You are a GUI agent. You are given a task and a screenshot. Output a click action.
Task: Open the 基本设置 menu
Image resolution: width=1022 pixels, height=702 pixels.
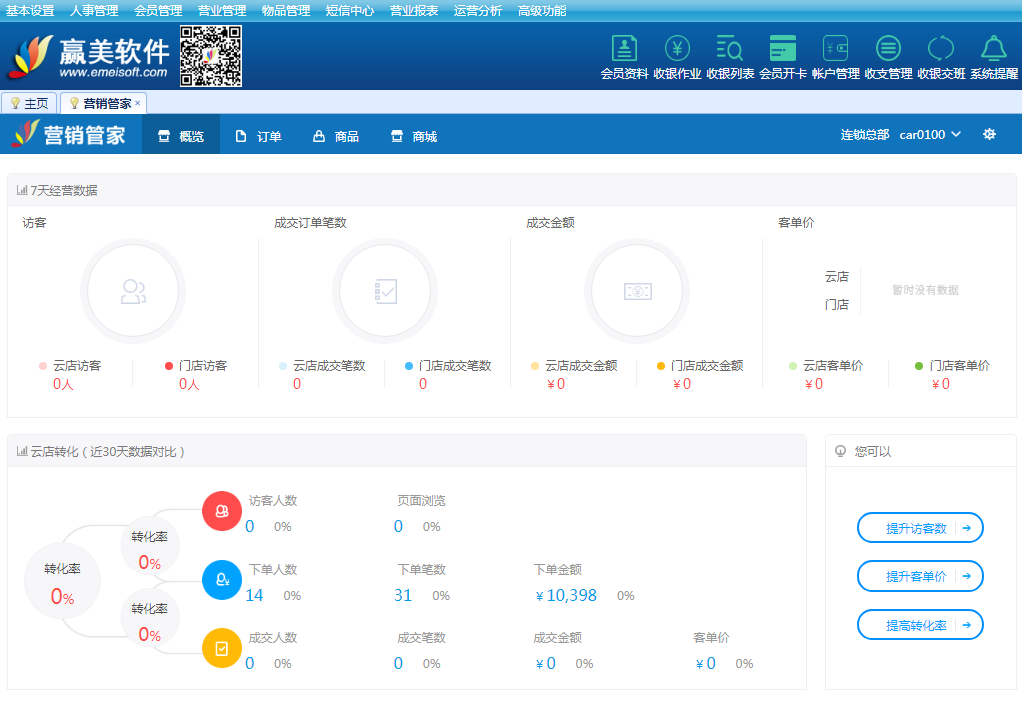[x=30, y=11]
